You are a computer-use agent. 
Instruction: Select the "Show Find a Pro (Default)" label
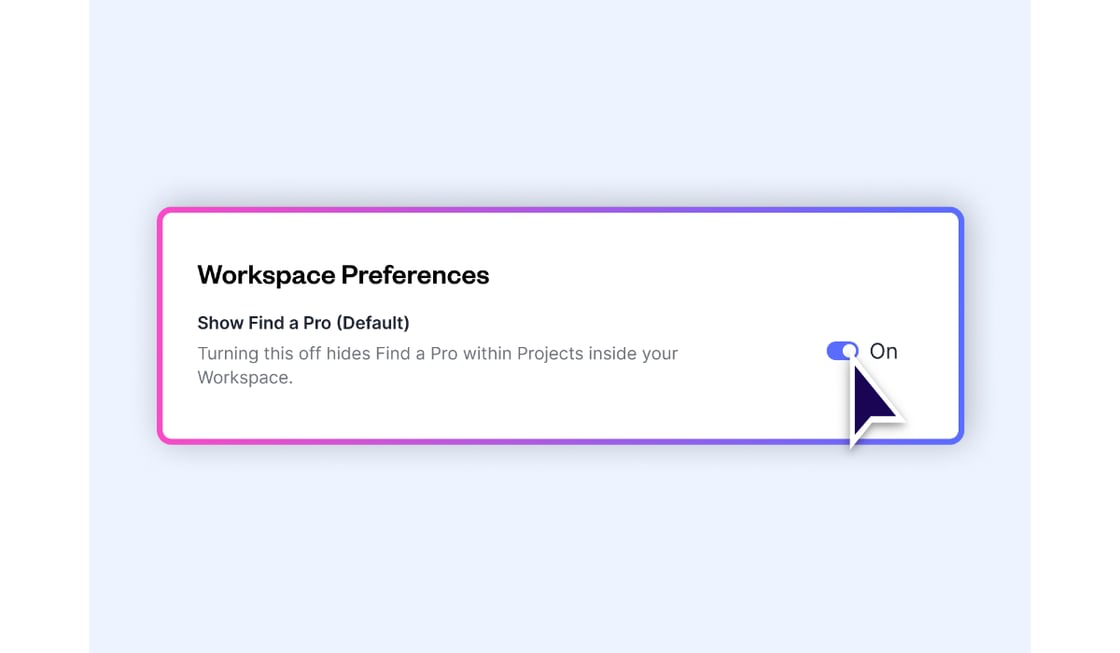point(303,323)
